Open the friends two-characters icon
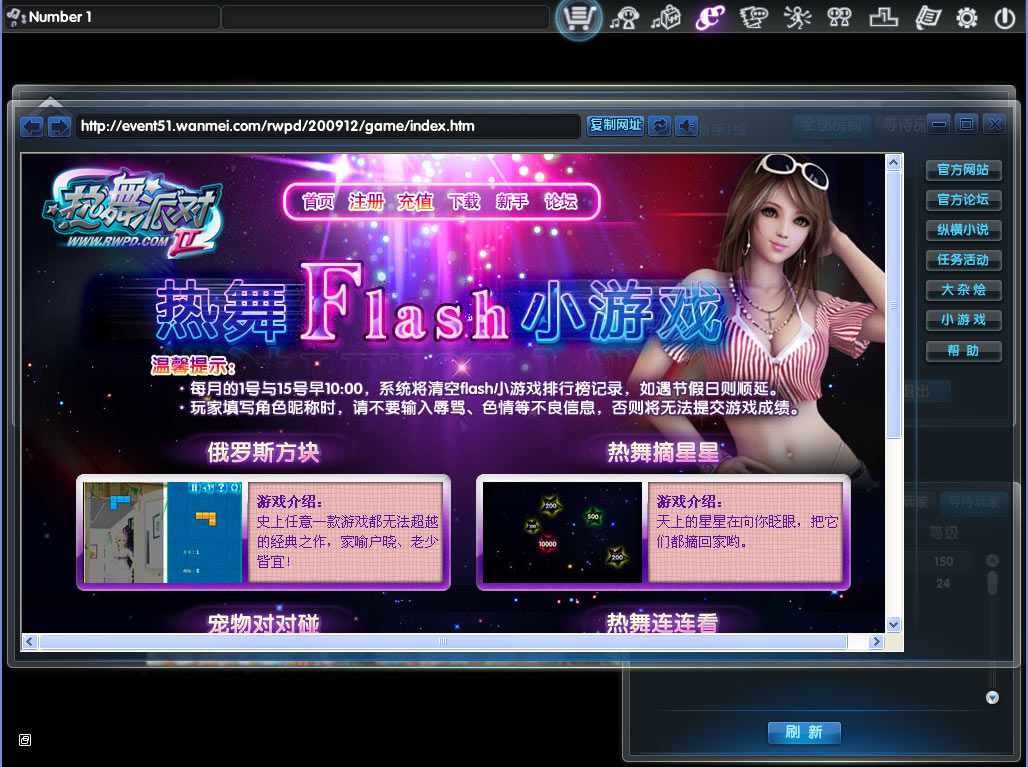The image size is (1028, 767). click(x=839, y=18)
